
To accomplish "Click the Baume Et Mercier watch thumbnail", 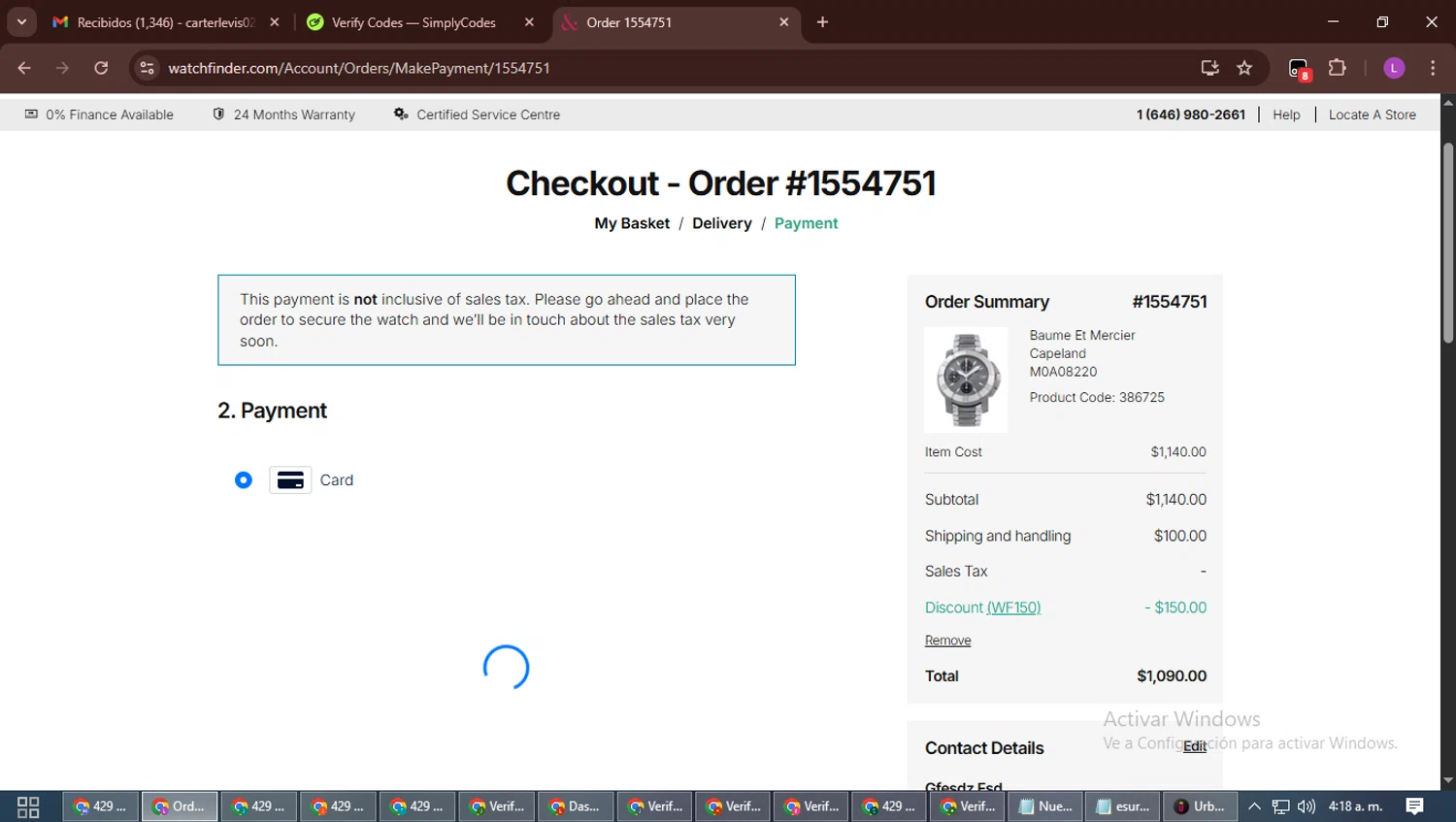I will point(966,379).
